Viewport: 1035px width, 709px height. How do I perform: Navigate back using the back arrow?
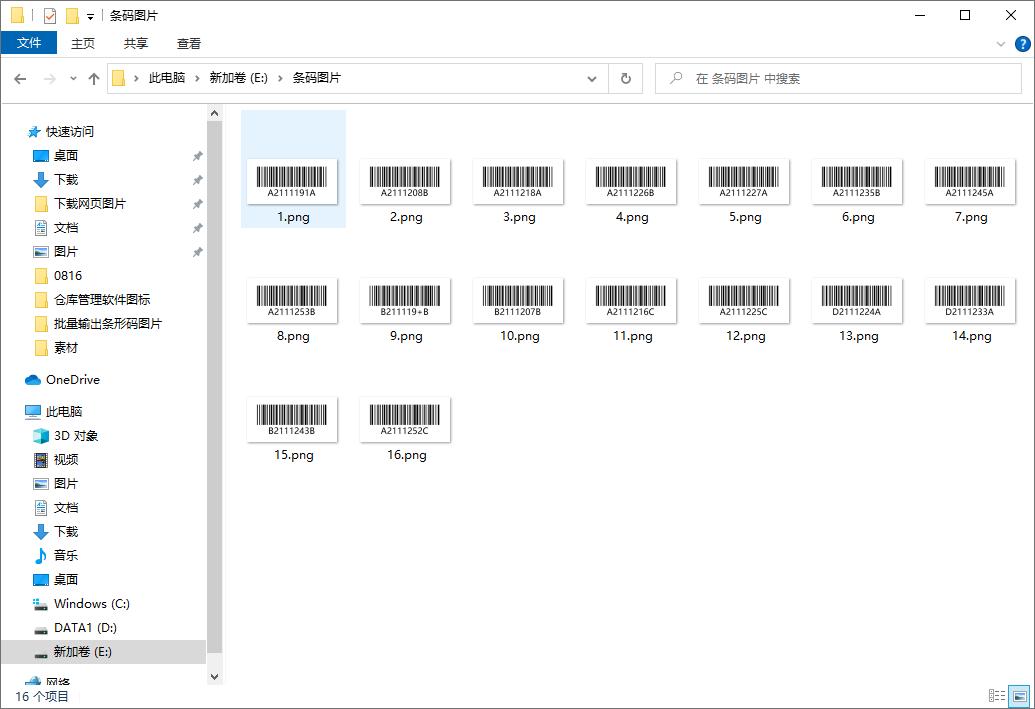point(19,78)
